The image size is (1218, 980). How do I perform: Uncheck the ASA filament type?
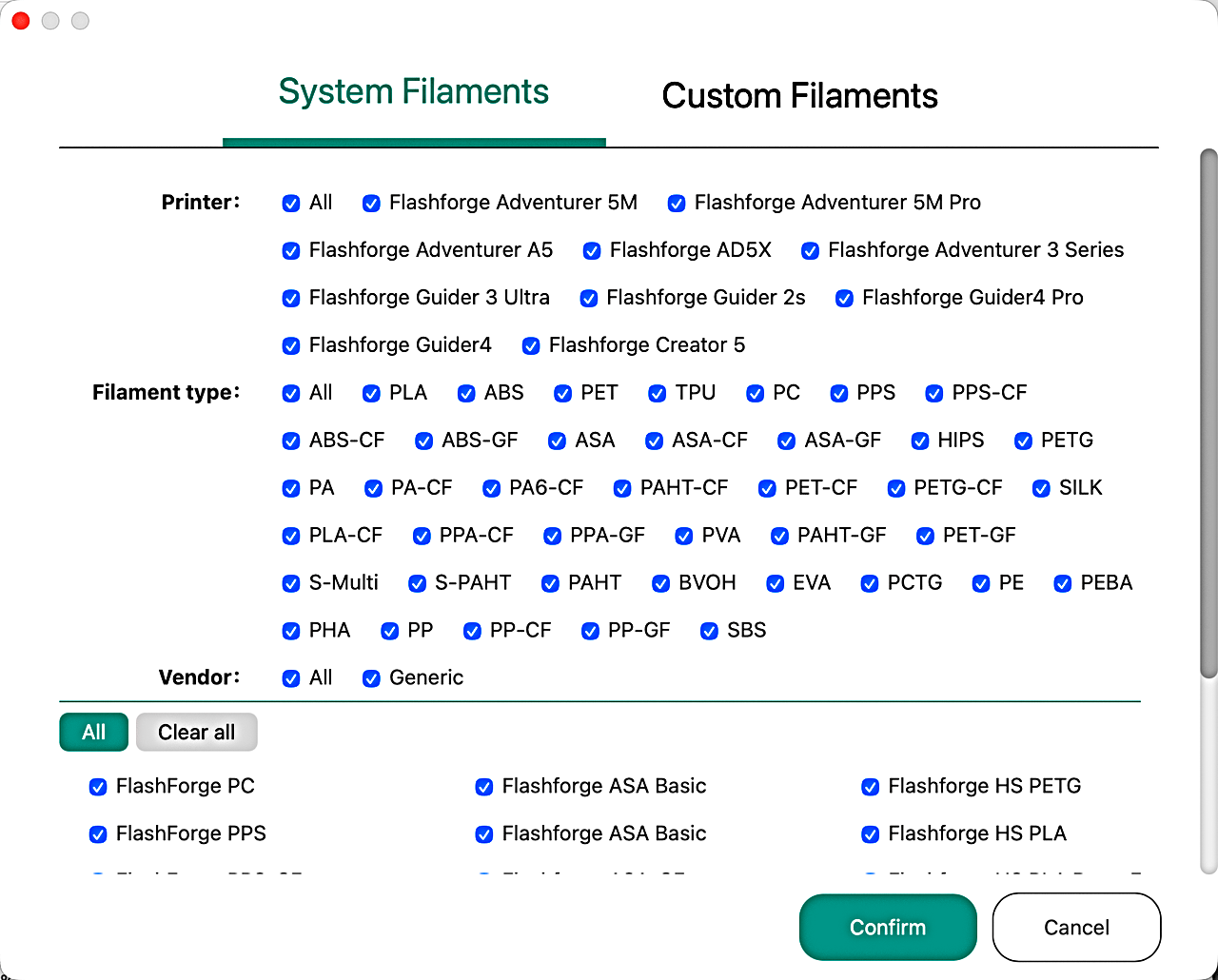click(x=558, y=441)
